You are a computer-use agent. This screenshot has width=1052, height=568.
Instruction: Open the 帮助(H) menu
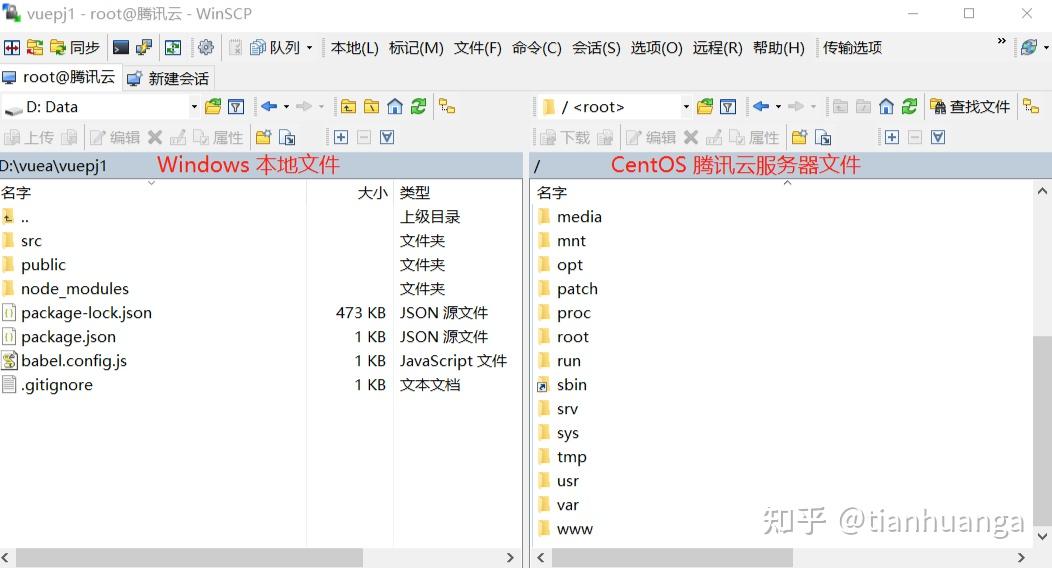point(778,48)
